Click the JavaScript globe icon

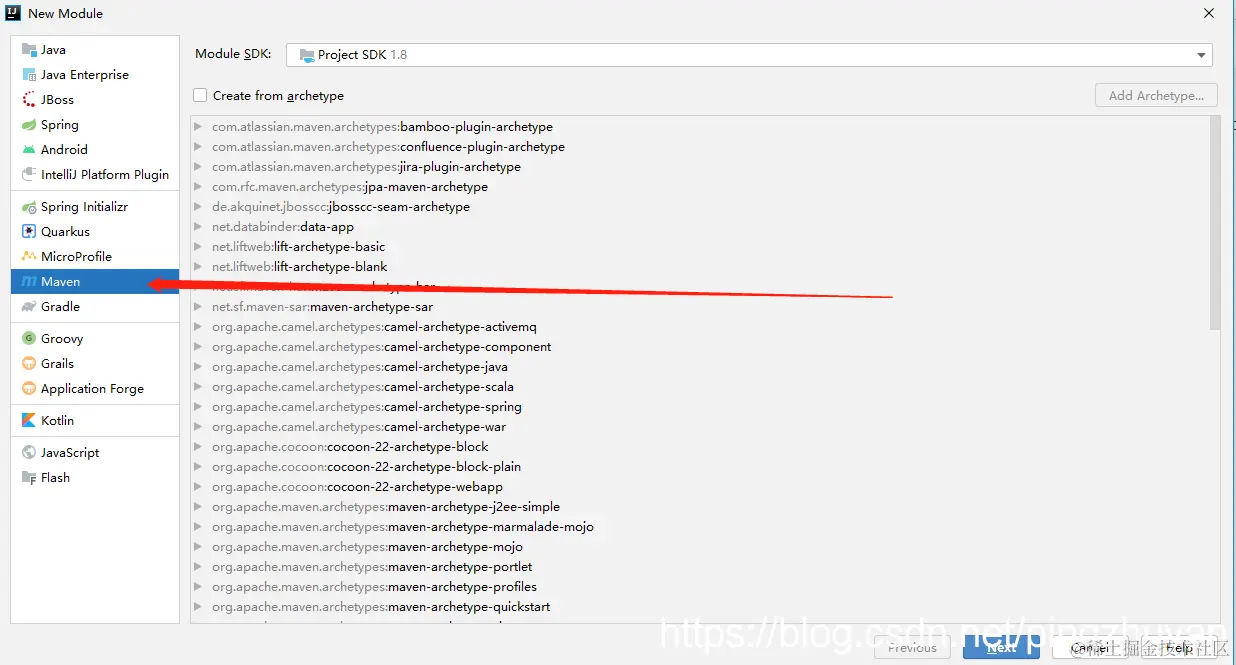29,453
